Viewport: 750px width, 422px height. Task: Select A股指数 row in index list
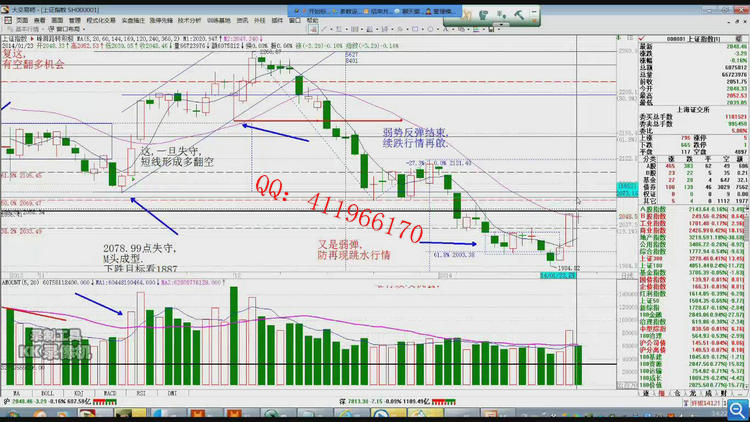tap(692, 210)
